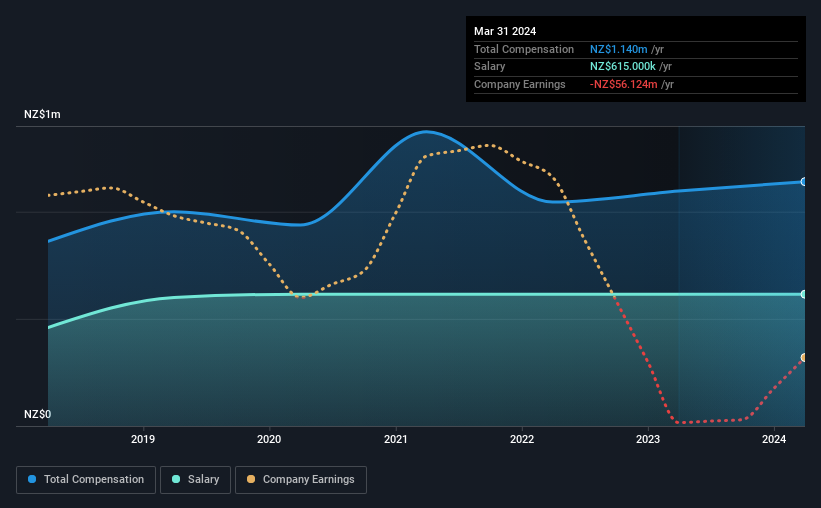The image size is (821, 508).
Task: Click the 2022 x-axis label
Action: (x=522, y=439)
